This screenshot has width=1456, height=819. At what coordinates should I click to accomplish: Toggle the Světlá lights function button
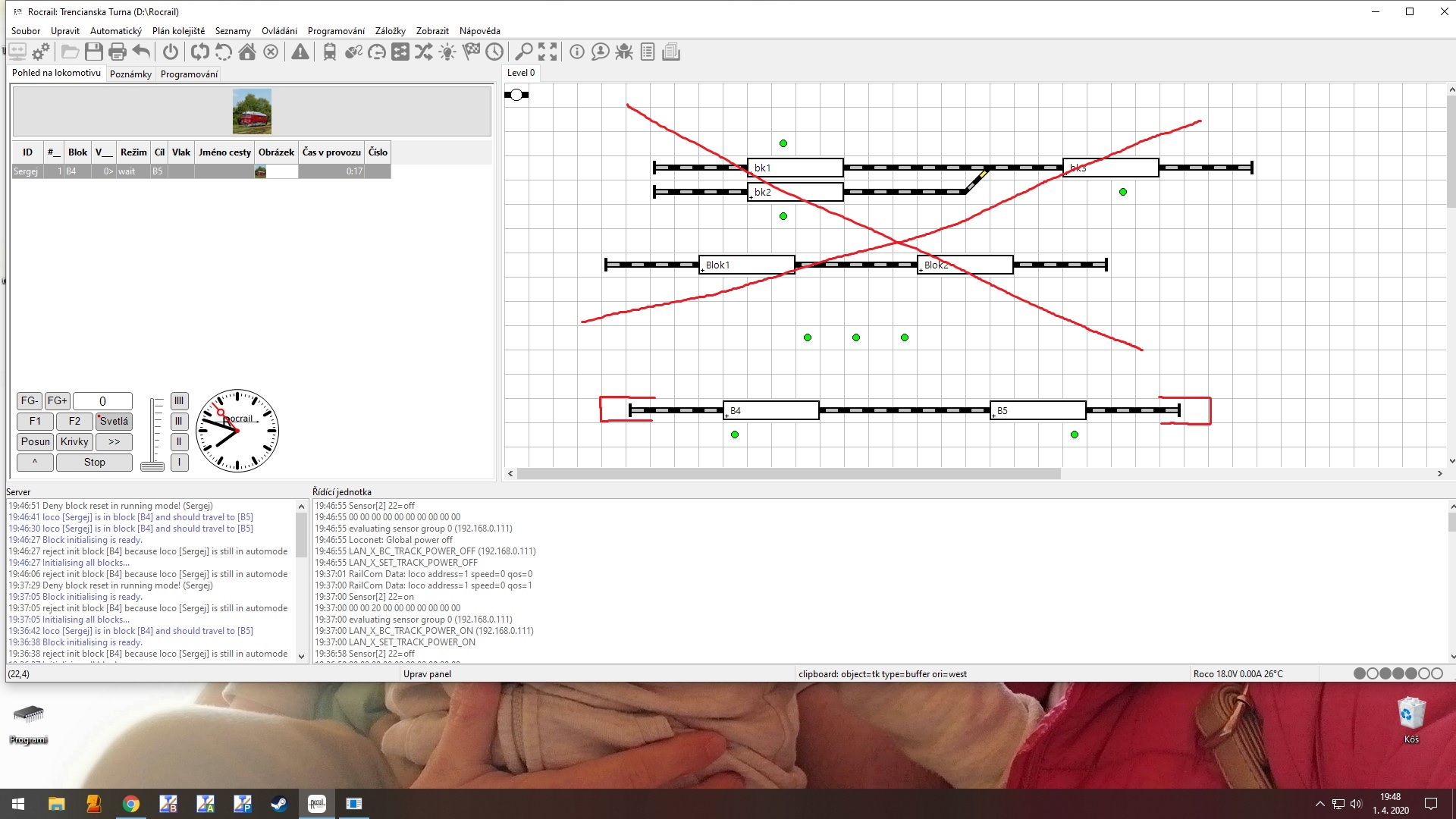point(114,422)
